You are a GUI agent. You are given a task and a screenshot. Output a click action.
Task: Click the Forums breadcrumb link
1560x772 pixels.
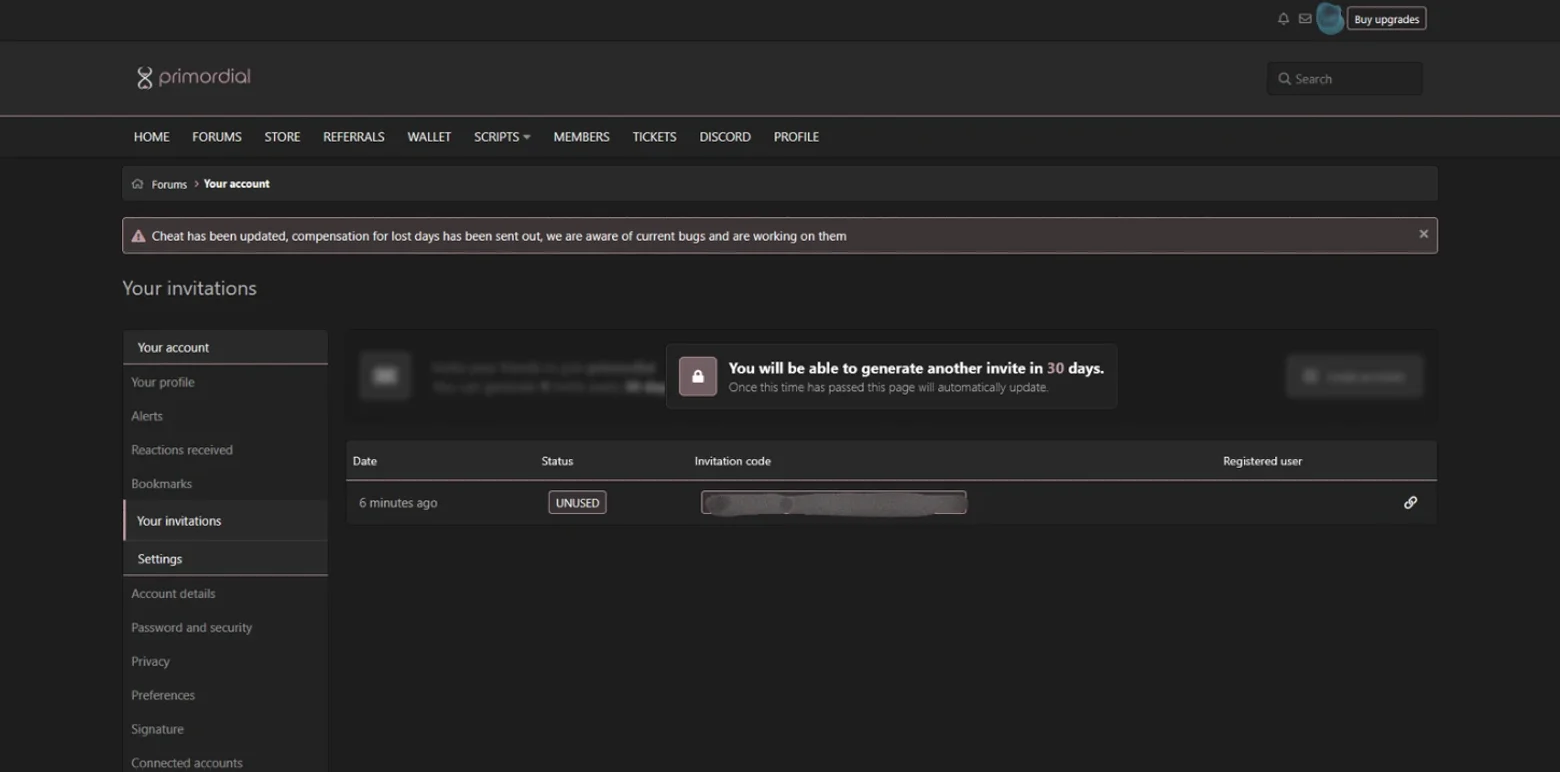[169, 184]
